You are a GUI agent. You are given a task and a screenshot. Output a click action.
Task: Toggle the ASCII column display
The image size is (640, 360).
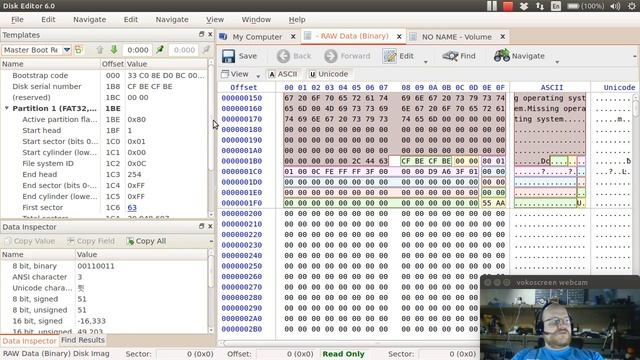(282, 74)
